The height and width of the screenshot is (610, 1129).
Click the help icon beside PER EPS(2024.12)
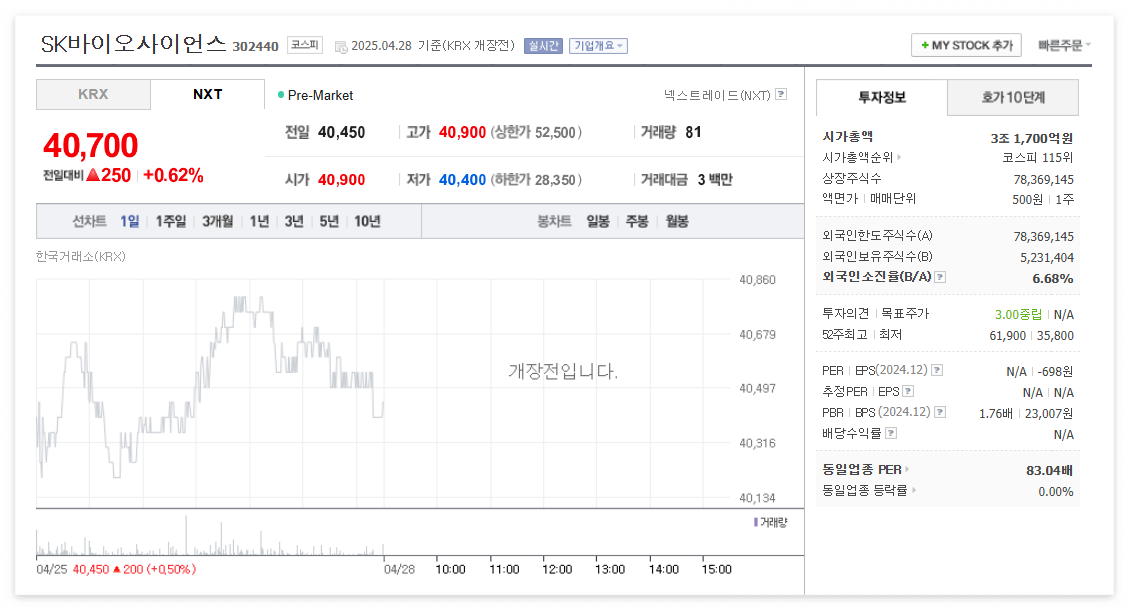coord(937,370)
